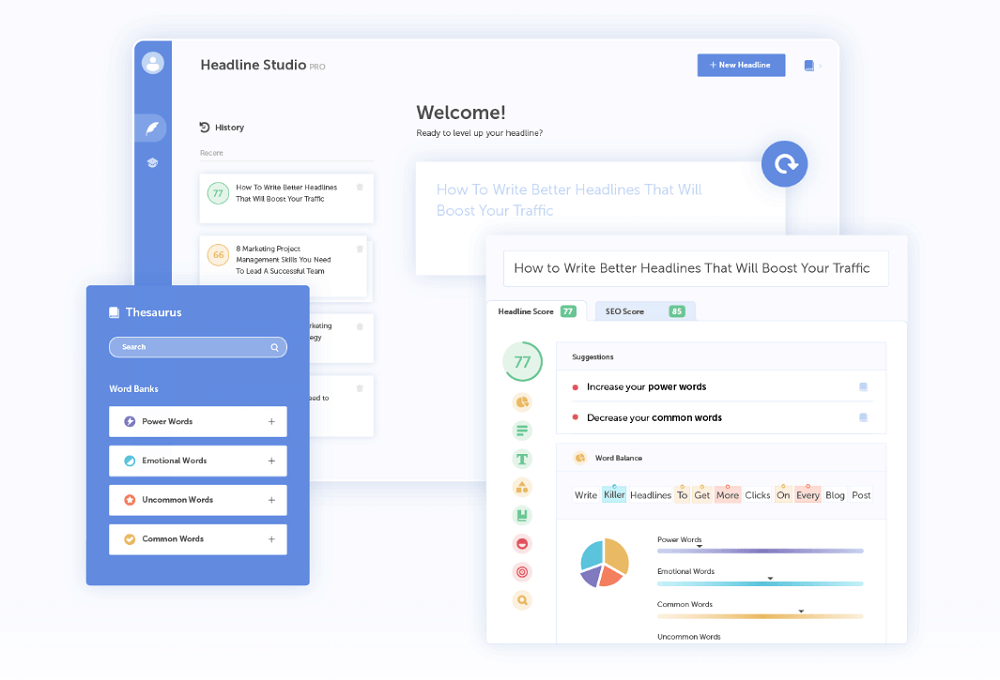Image resolution: width=1000 pixels, height=680 pixels.
Task: Select the red target clarity icon
Action: click(522, 572)
